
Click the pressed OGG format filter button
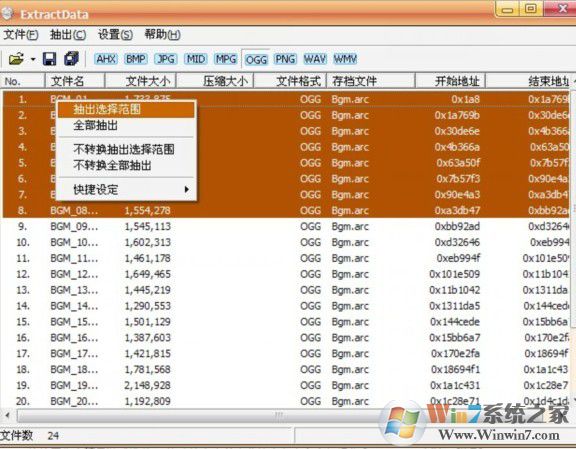(x=256, y=59)
